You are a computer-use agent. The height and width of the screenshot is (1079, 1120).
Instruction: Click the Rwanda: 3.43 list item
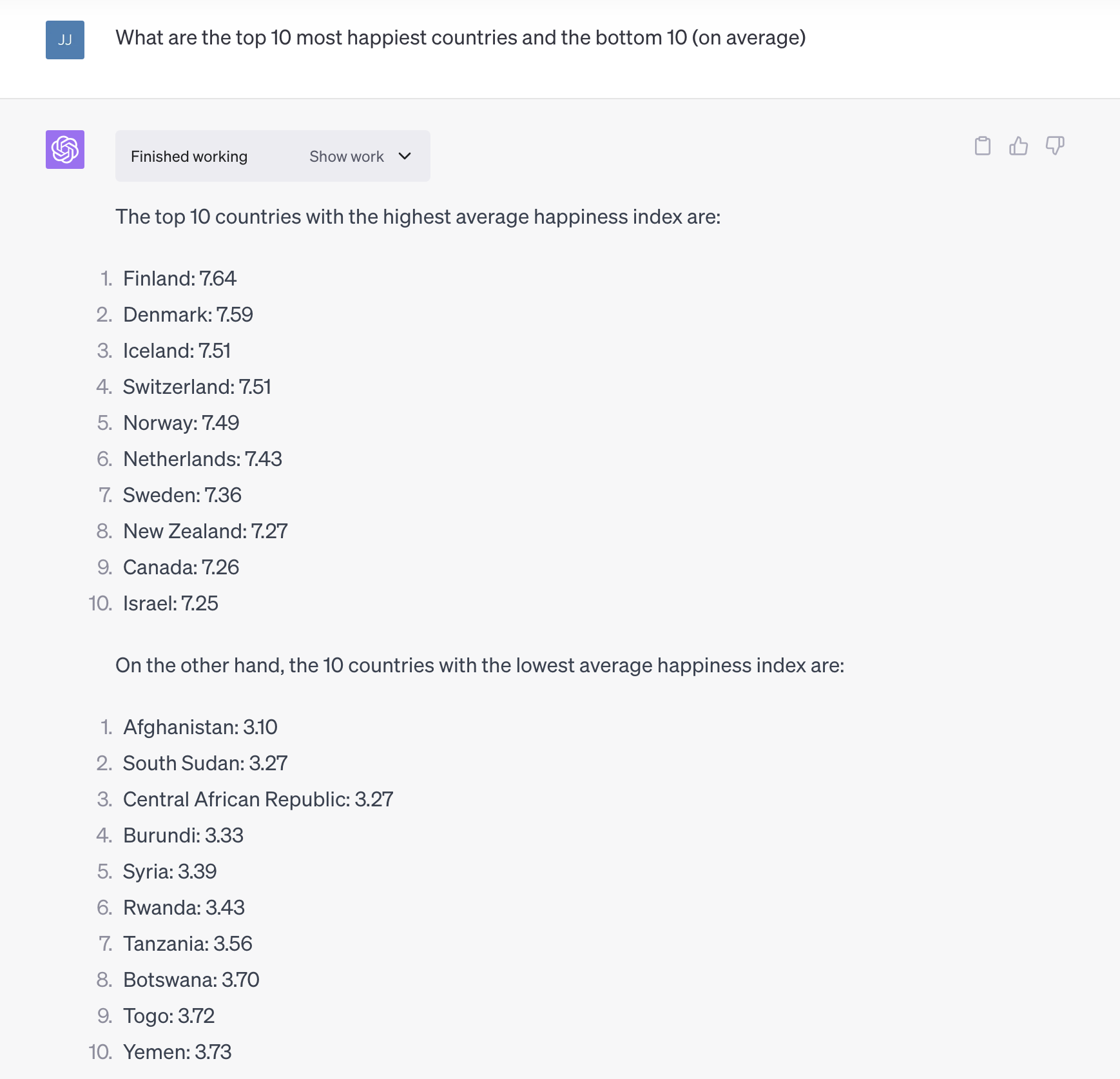184,908
